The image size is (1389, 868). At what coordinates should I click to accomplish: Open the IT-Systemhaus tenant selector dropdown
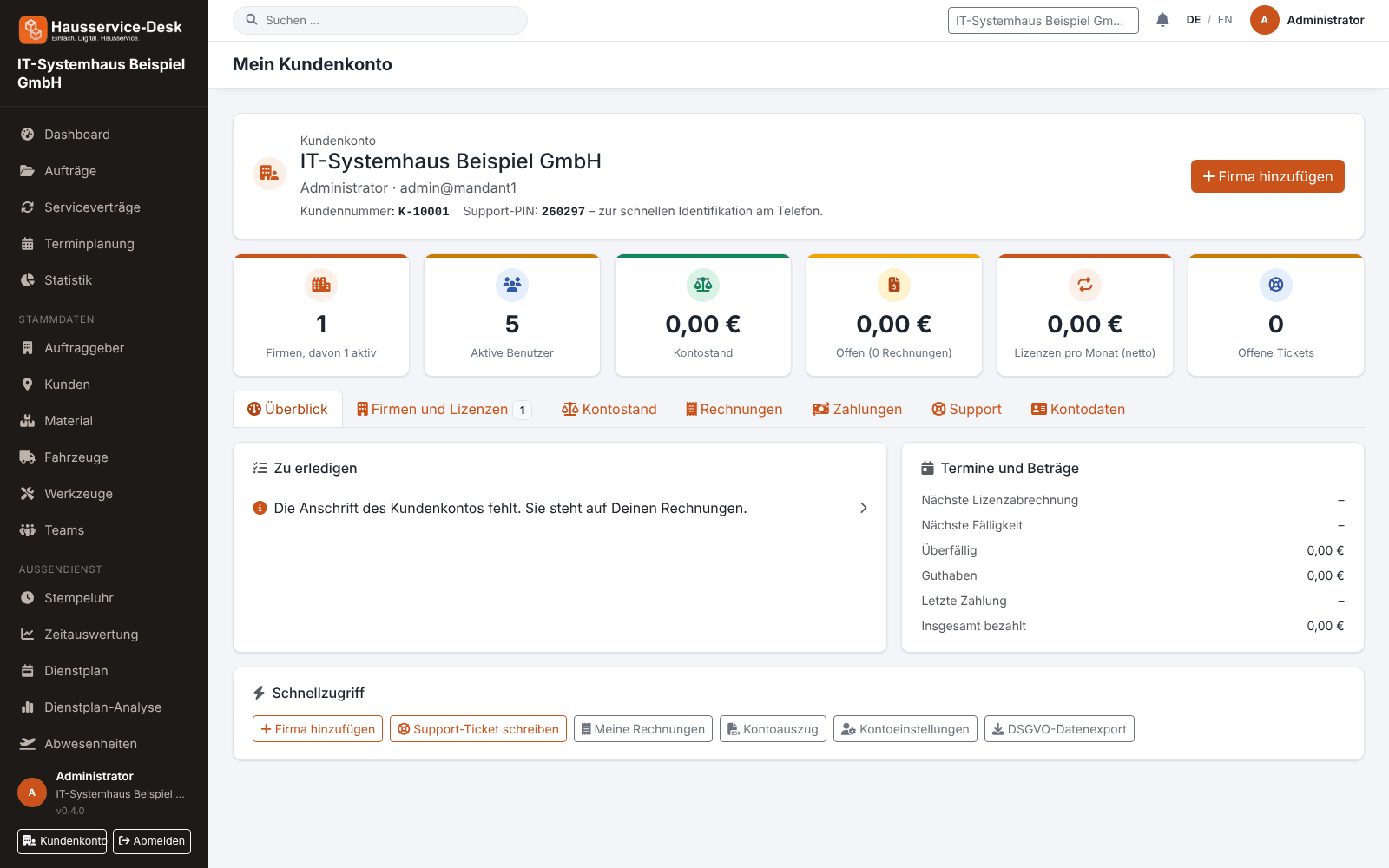click(x=1043, y=21)
